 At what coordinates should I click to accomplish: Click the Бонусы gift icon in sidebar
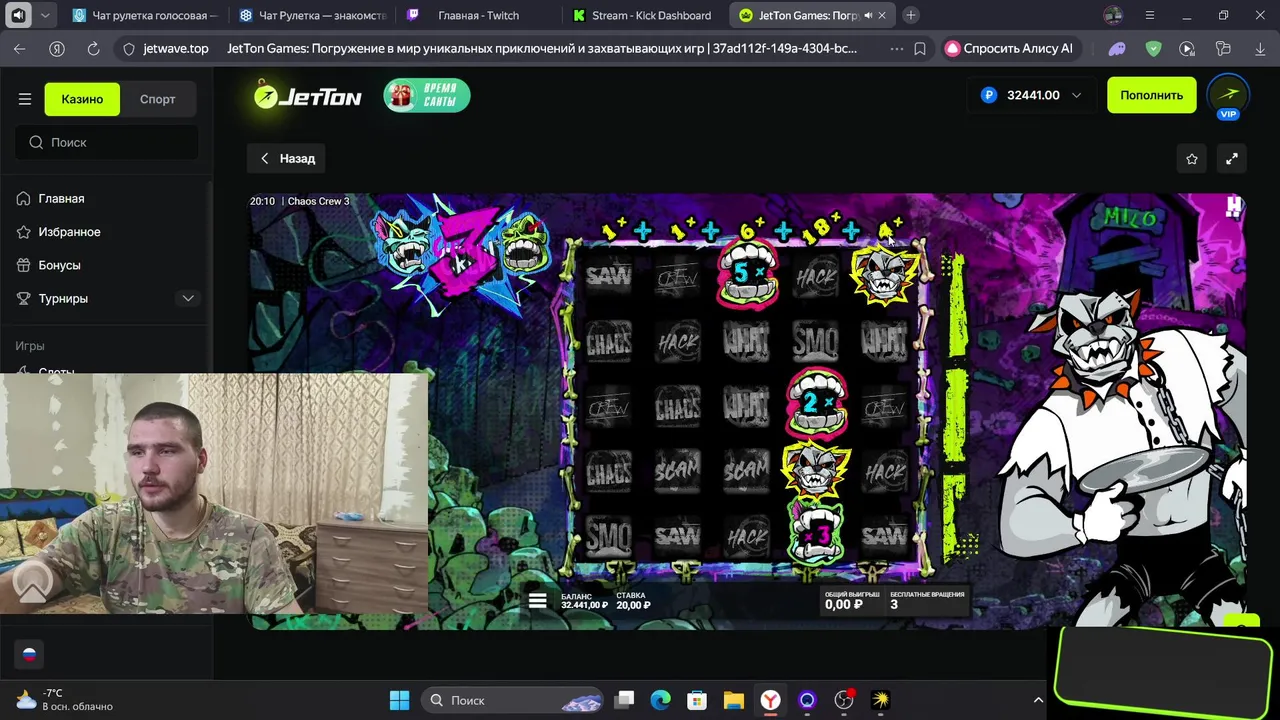click(x=24, y=265)
